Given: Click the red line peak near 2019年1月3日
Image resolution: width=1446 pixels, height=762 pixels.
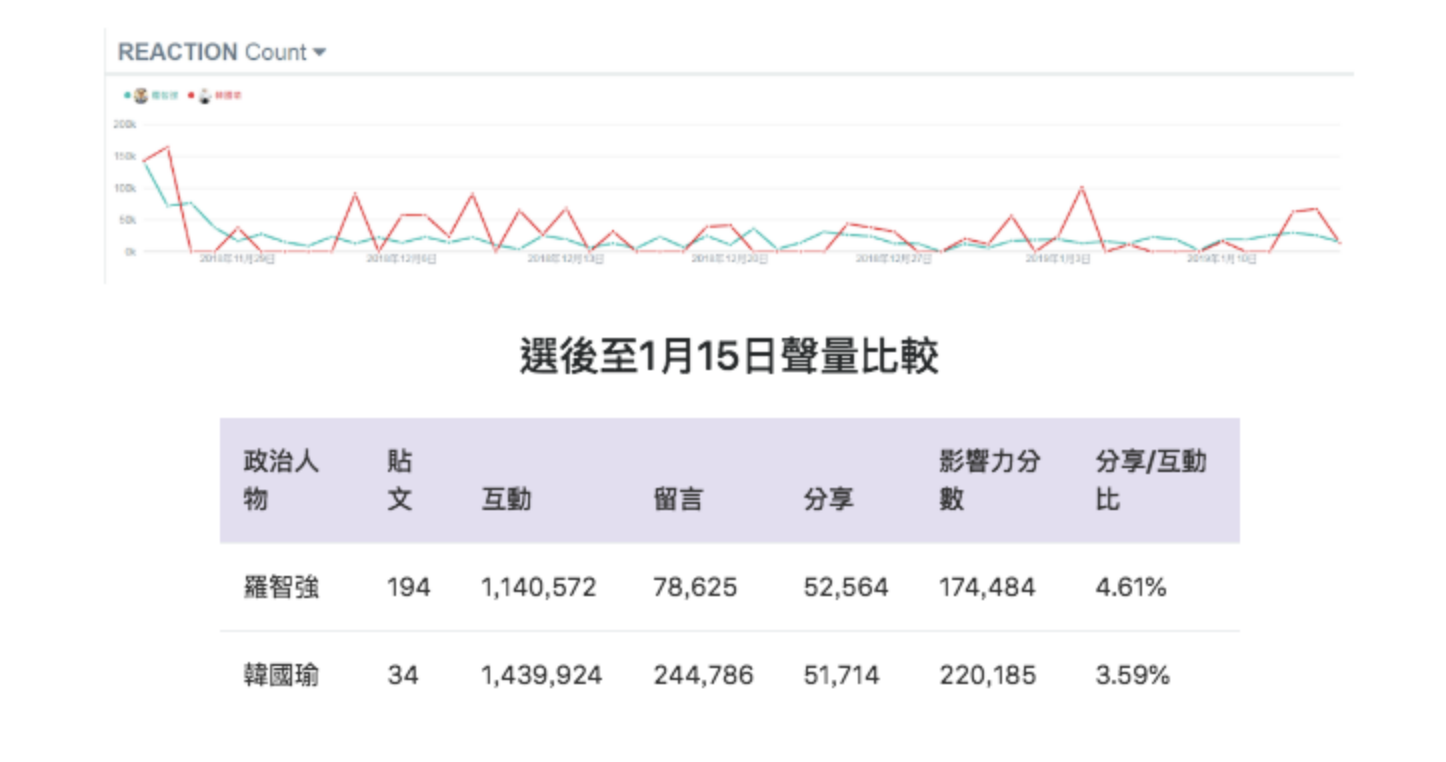Looking at the screenshot, I should [1081, 187].
